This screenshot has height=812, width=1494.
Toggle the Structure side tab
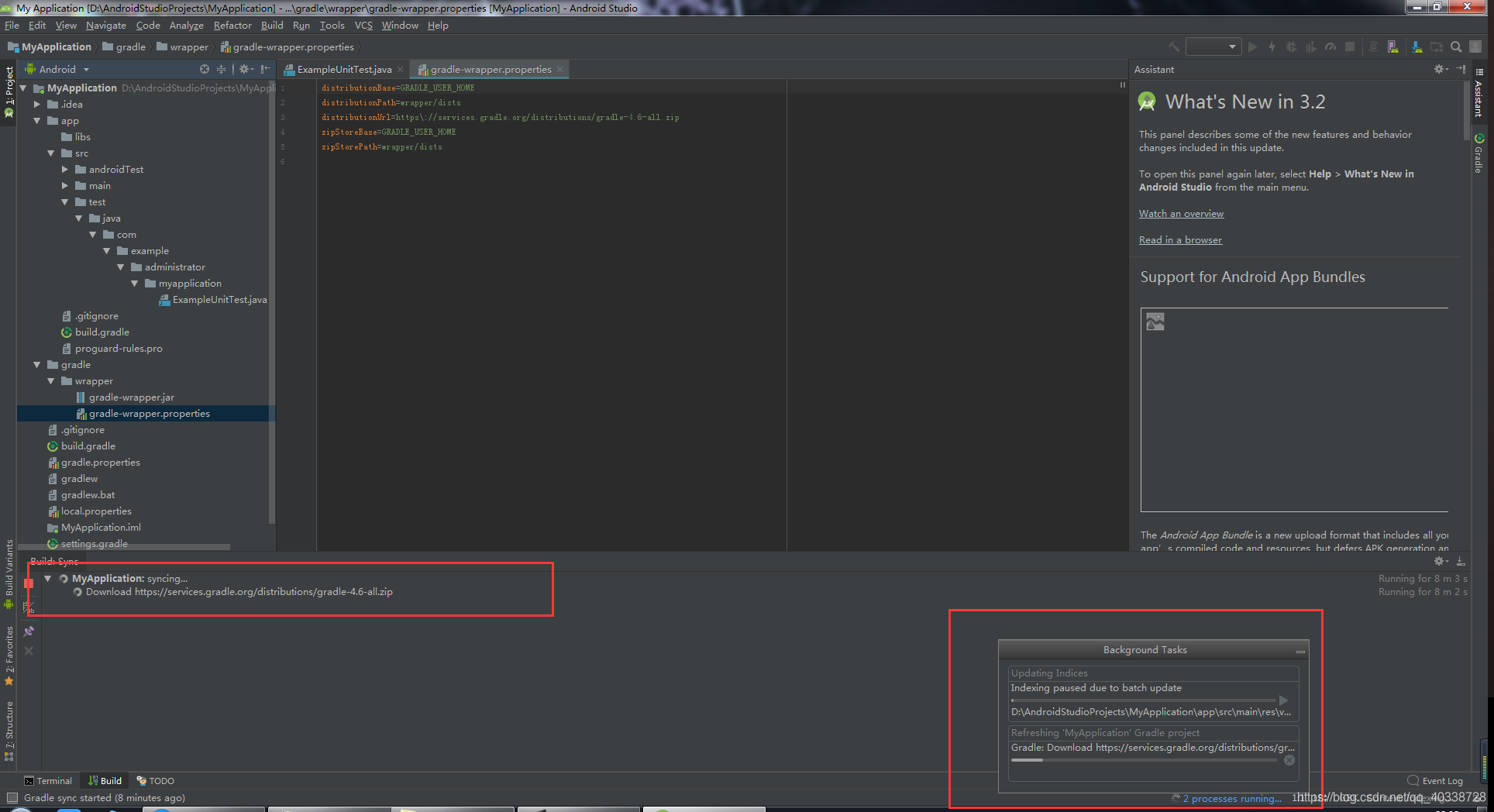(9, 731)
